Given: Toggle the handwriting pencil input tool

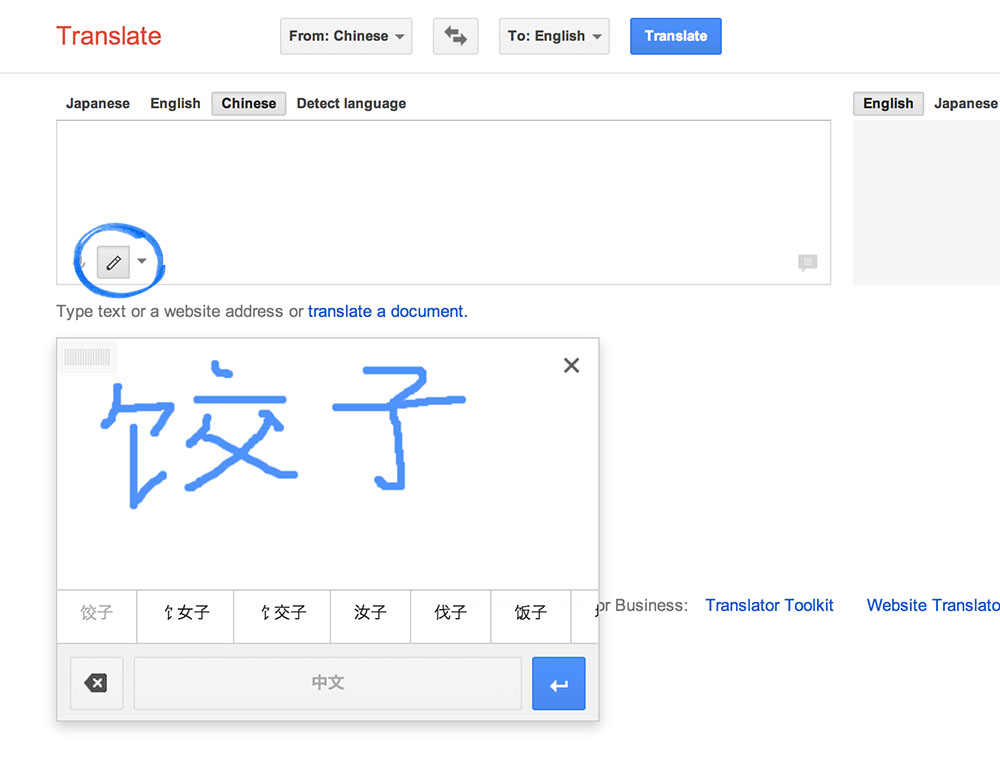Looking at the screenshot, I should pos(114,262).
